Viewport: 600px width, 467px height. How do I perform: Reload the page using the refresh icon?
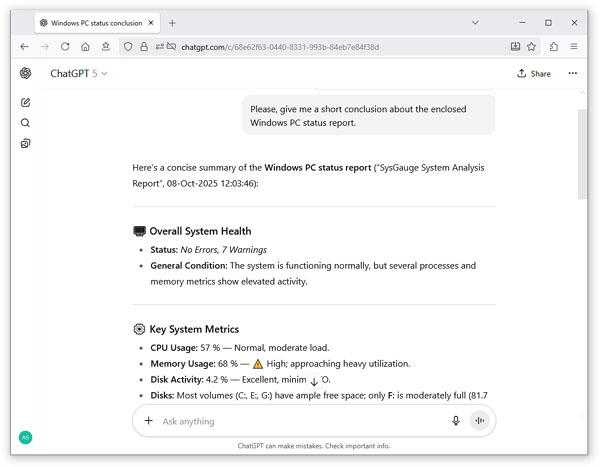coord(65,47)
